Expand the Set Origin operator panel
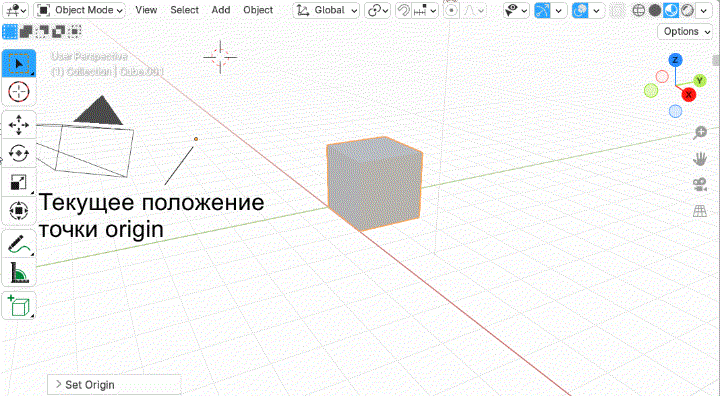Screen dimensions: 720x396 [x=114, y=385]
